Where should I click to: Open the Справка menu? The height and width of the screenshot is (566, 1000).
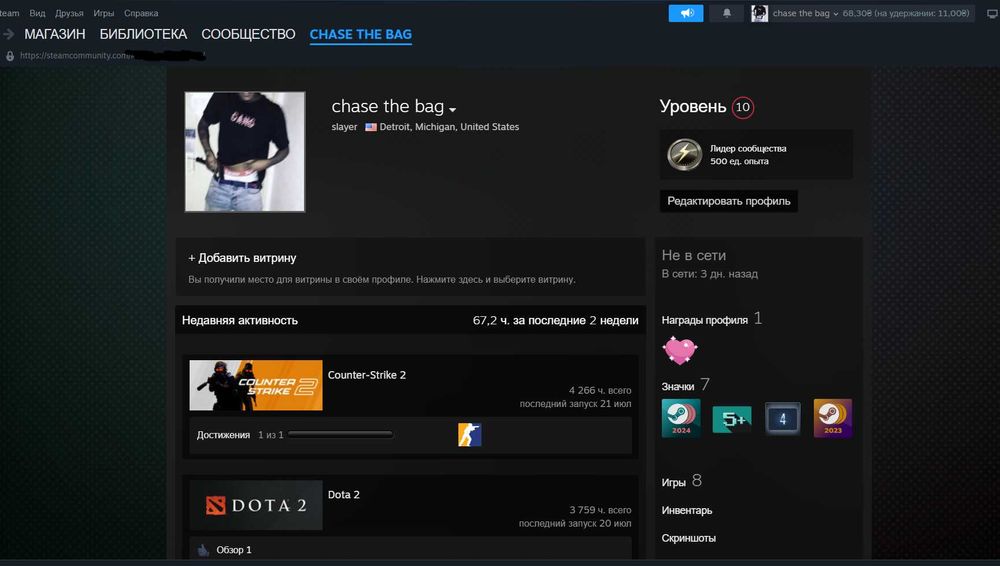click(141, 13)
